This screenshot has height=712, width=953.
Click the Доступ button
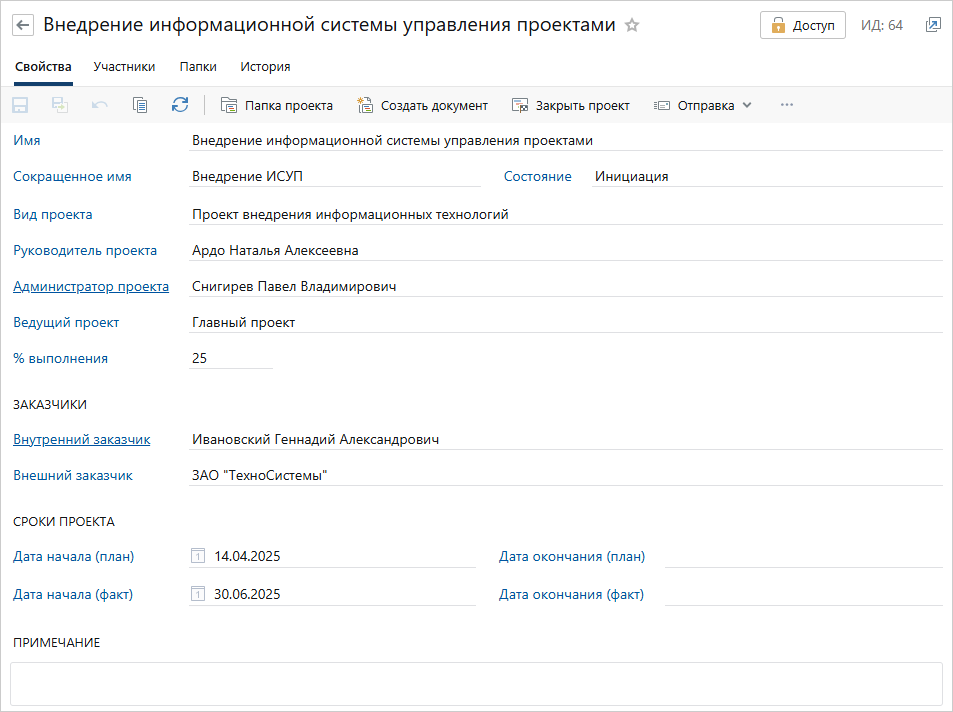tap(802, 25)
